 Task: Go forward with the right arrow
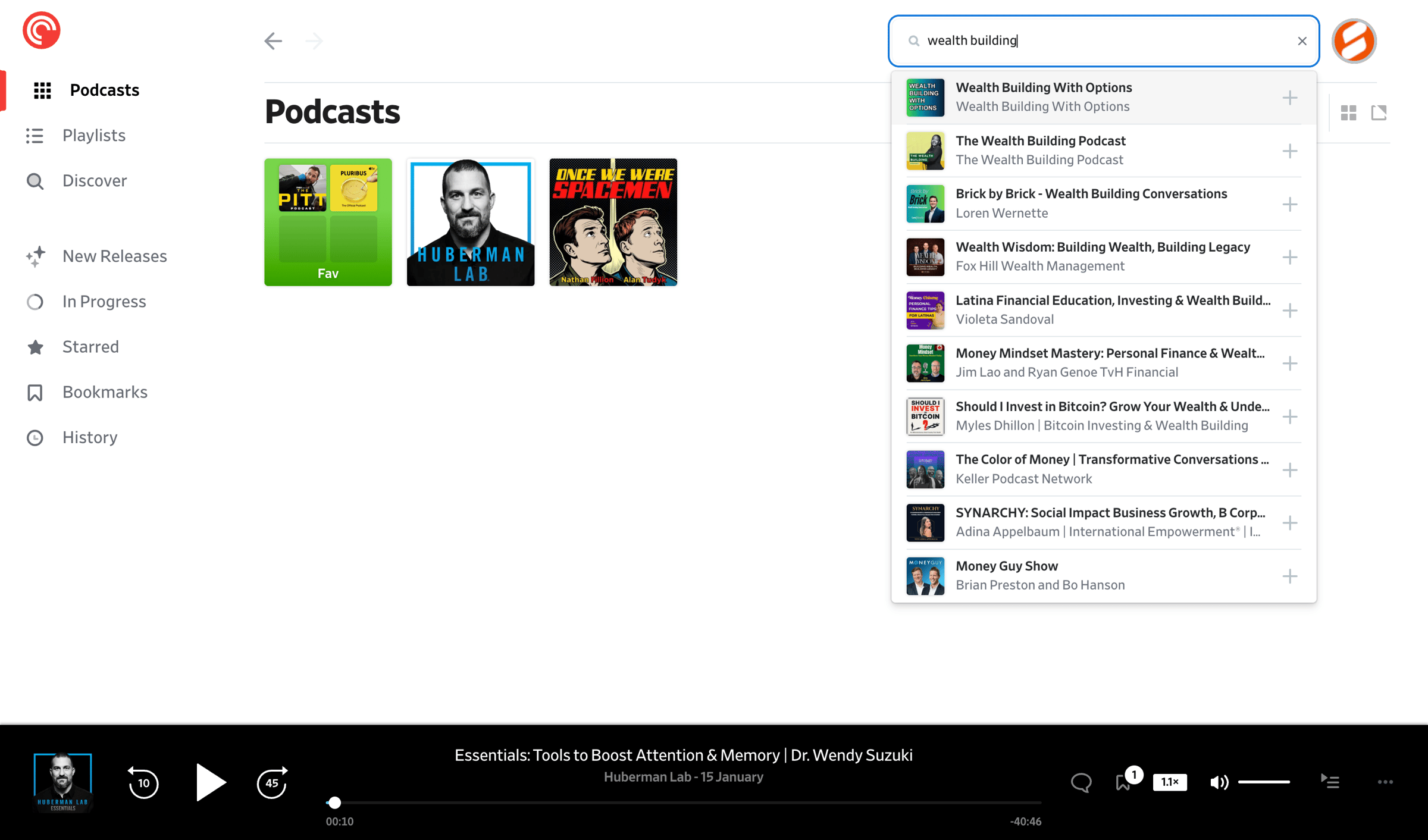314,41
